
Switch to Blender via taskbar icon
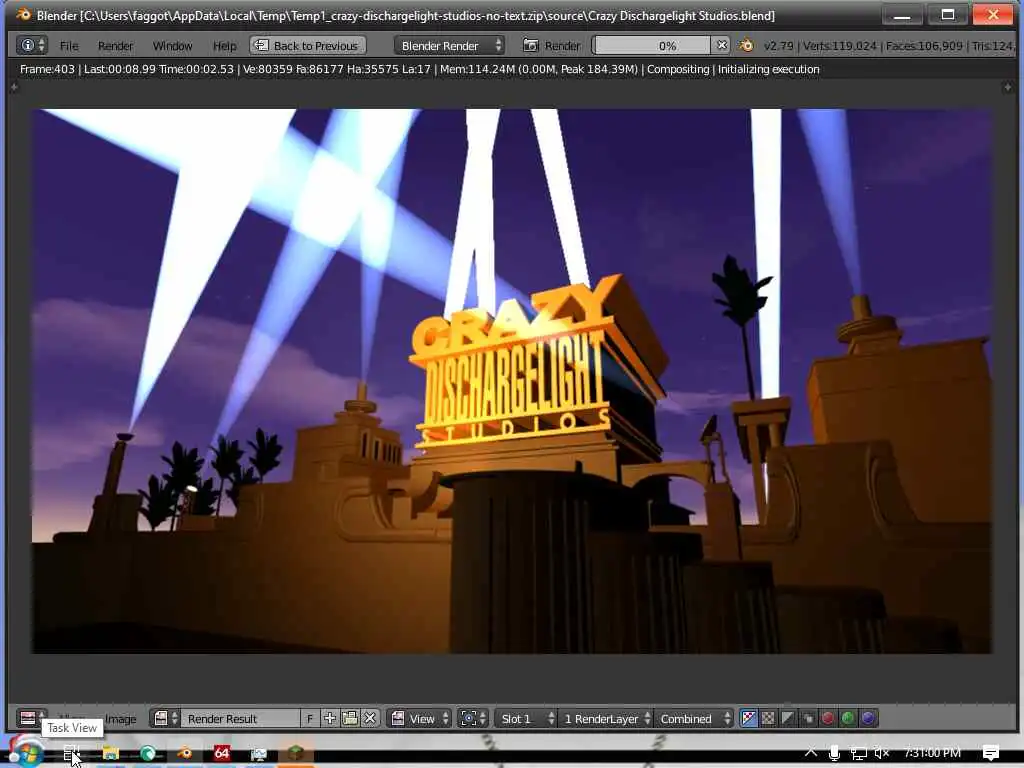coord(185,754)
